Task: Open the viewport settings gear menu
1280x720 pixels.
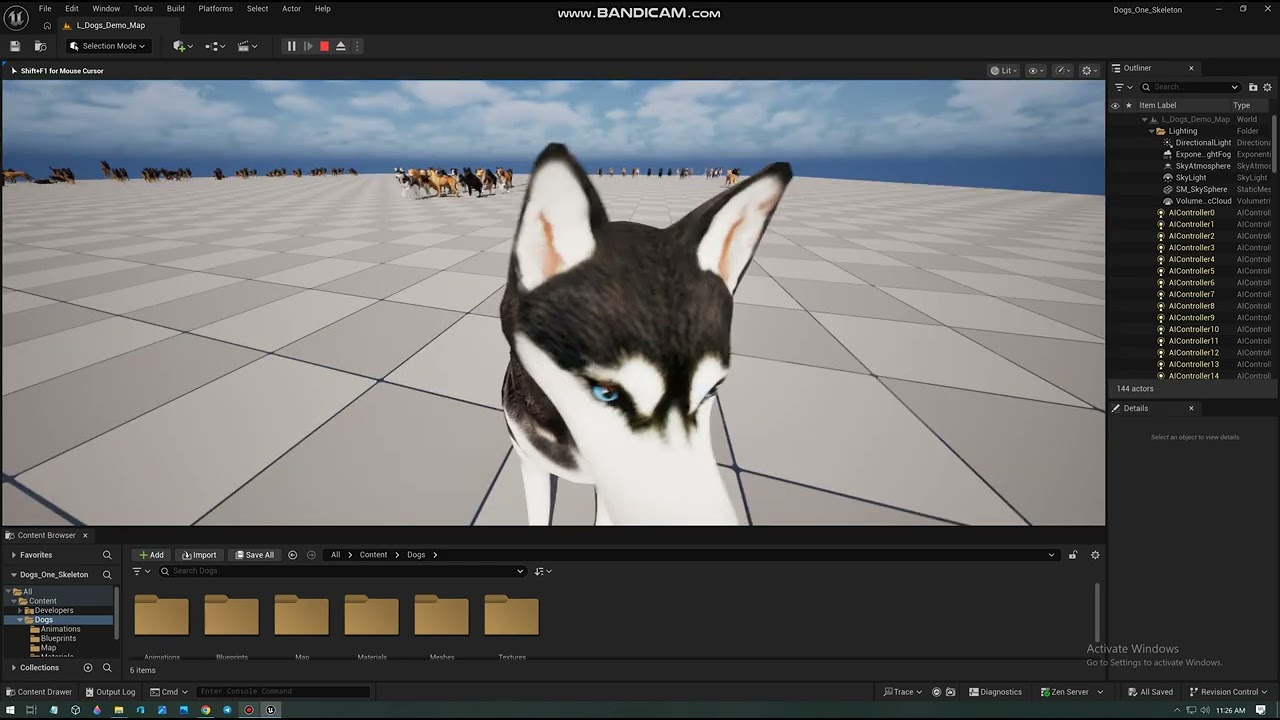Action: coord(1088,70)
